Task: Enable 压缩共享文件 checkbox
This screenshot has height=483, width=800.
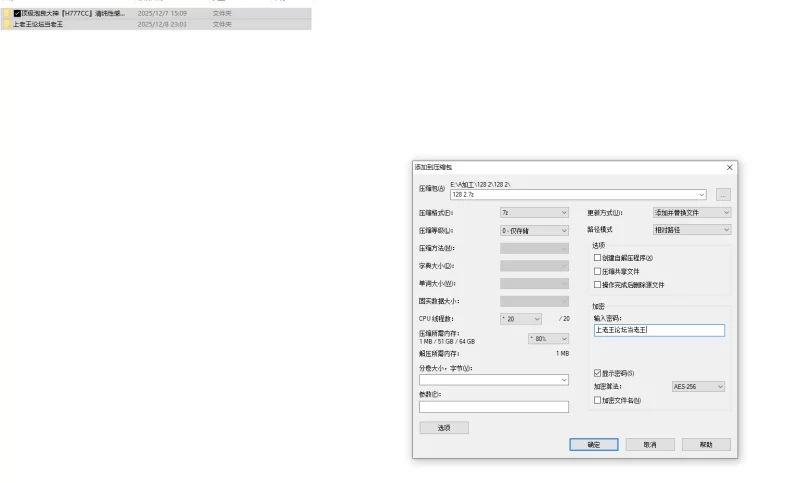Action: click(597, 271)
